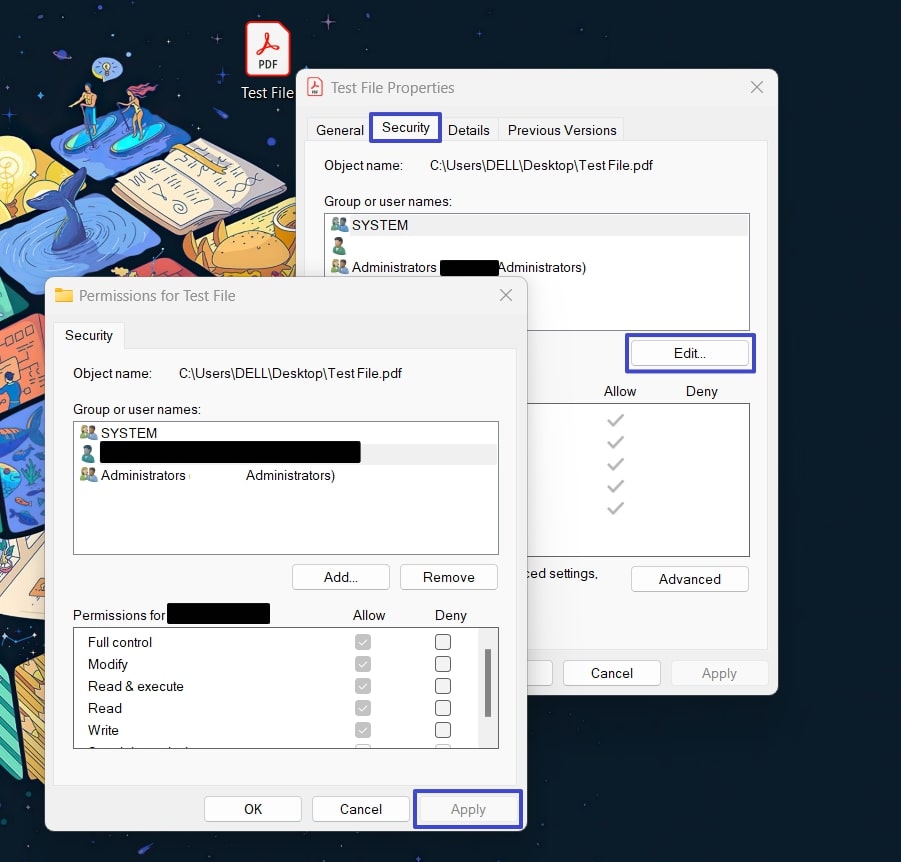Check Deny for Read permission
This screenshot has width=901, height=862.
click(442, 707)
